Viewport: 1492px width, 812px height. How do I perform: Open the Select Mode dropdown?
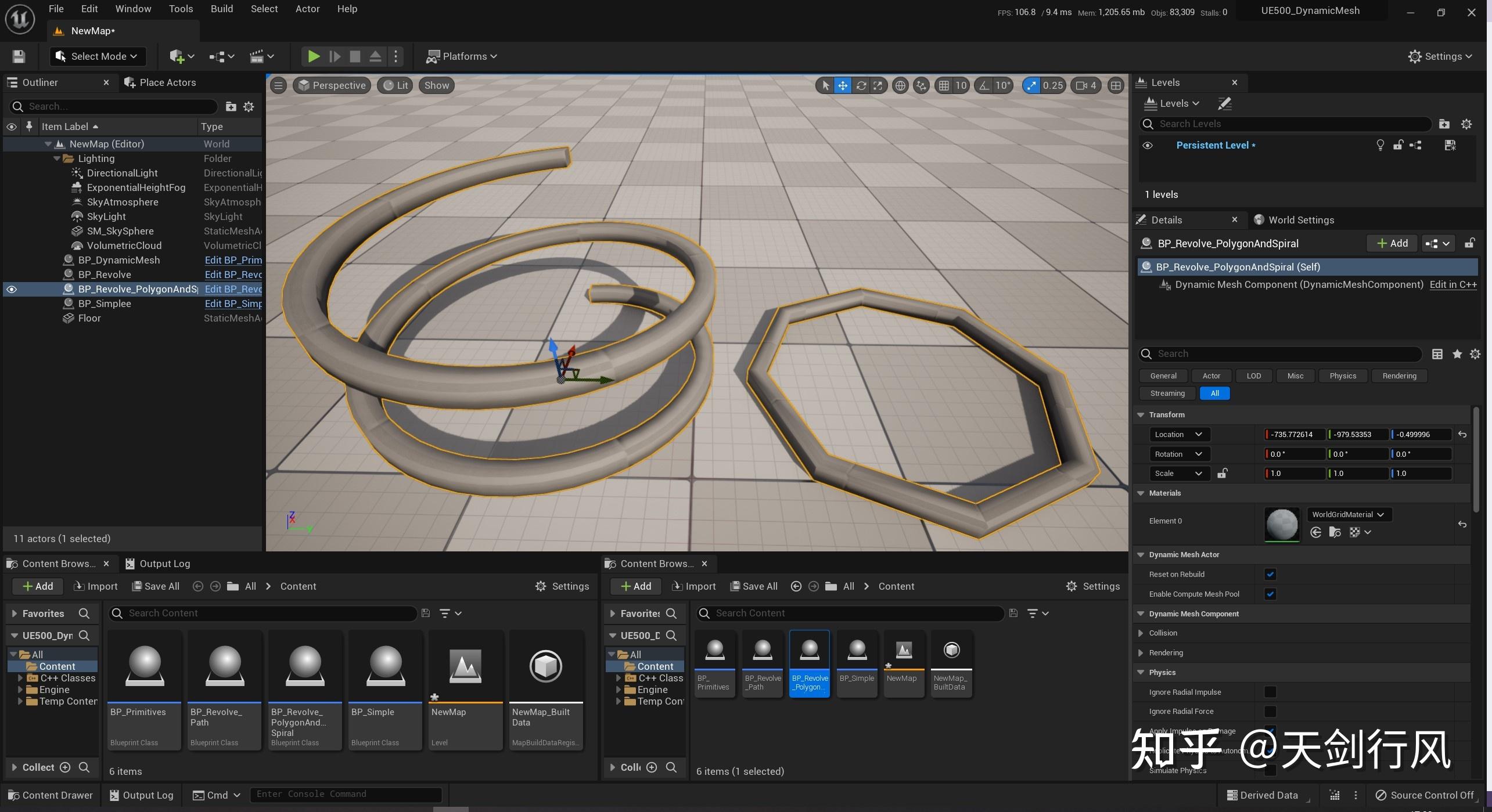pyautogui.click(x=98, y=56)
